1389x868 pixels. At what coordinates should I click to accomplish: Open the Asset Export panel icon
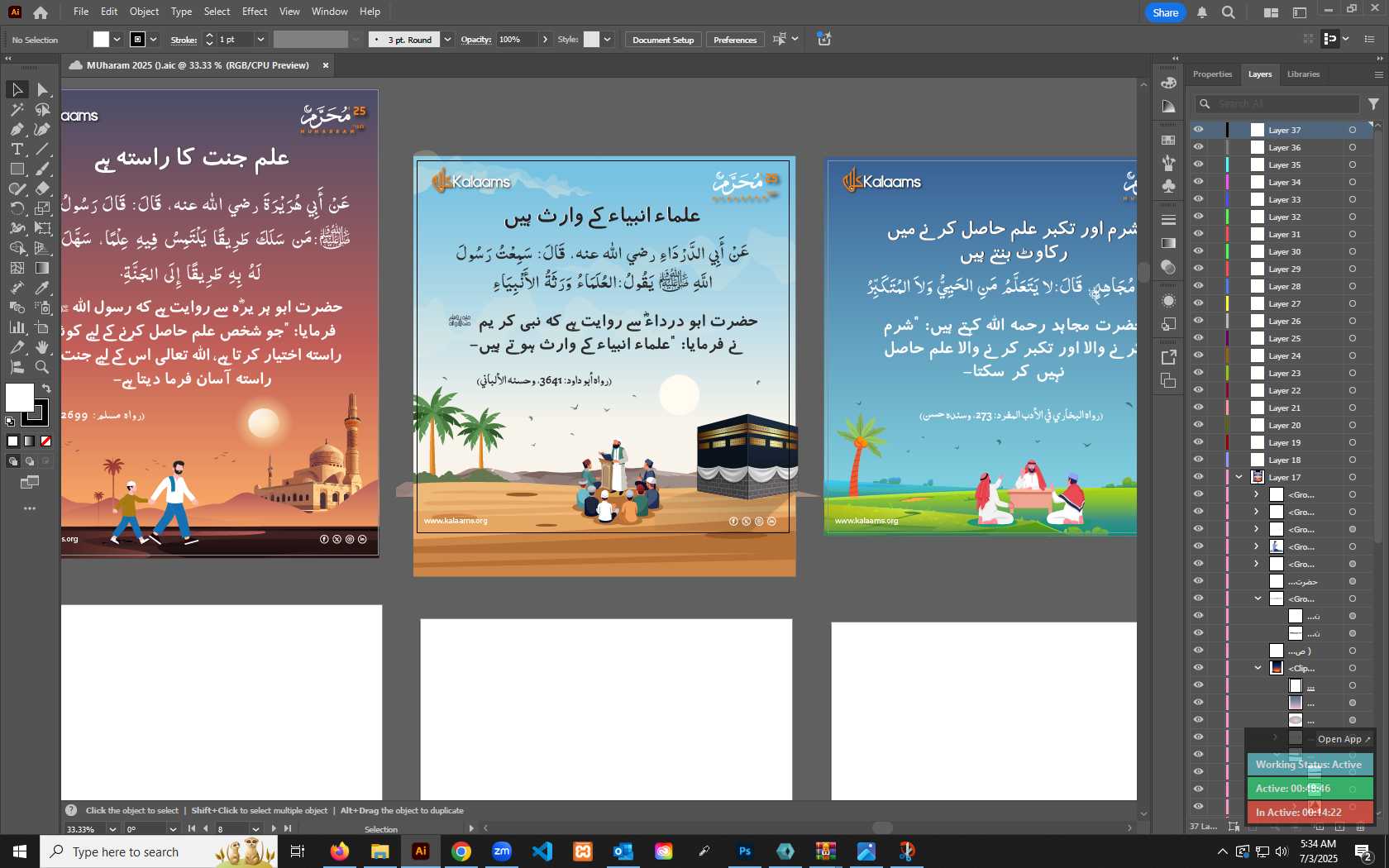[1168, 357]
